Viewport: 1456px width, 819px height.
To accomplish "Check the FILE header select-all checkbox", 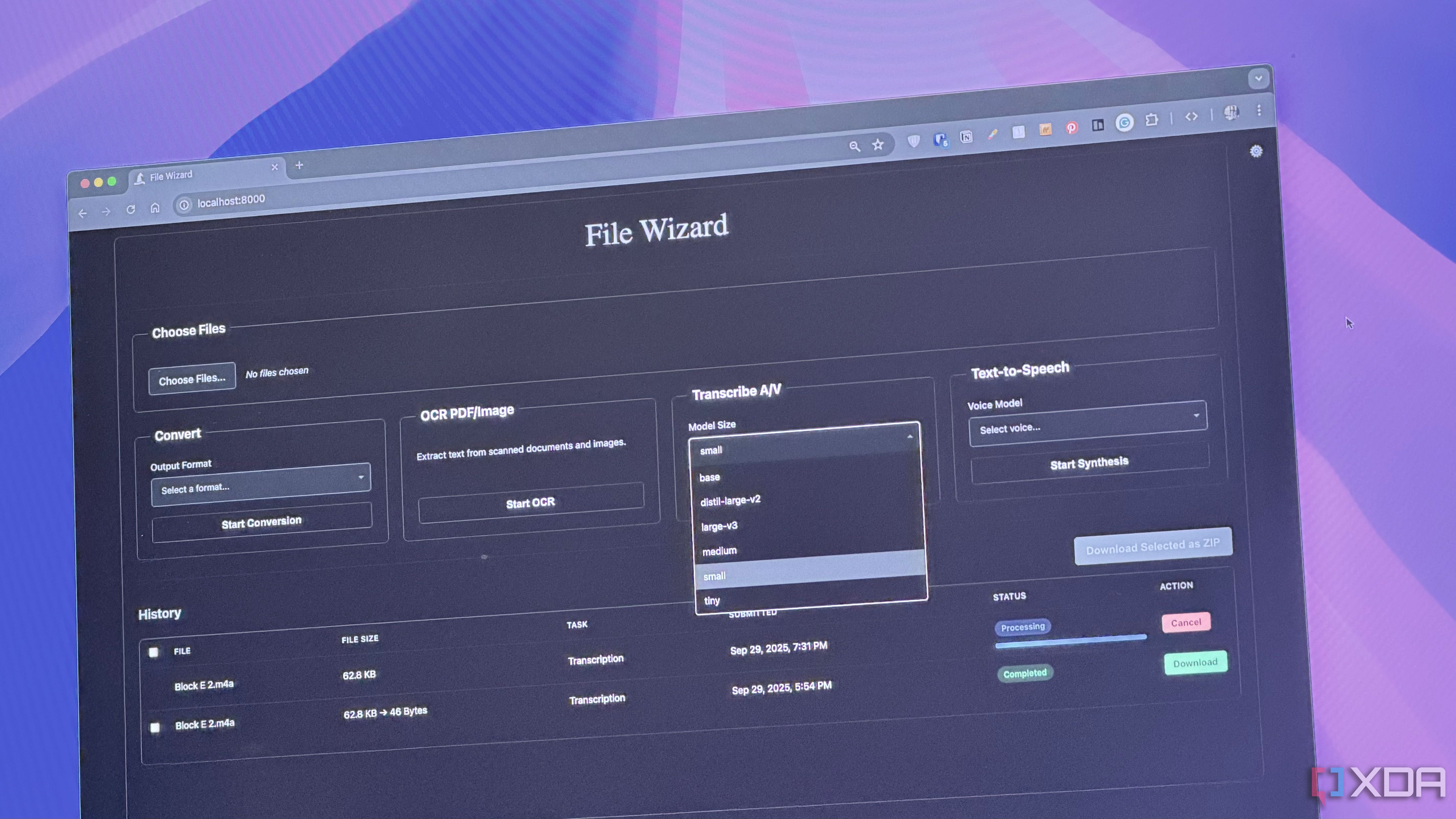I will point(154,652).
